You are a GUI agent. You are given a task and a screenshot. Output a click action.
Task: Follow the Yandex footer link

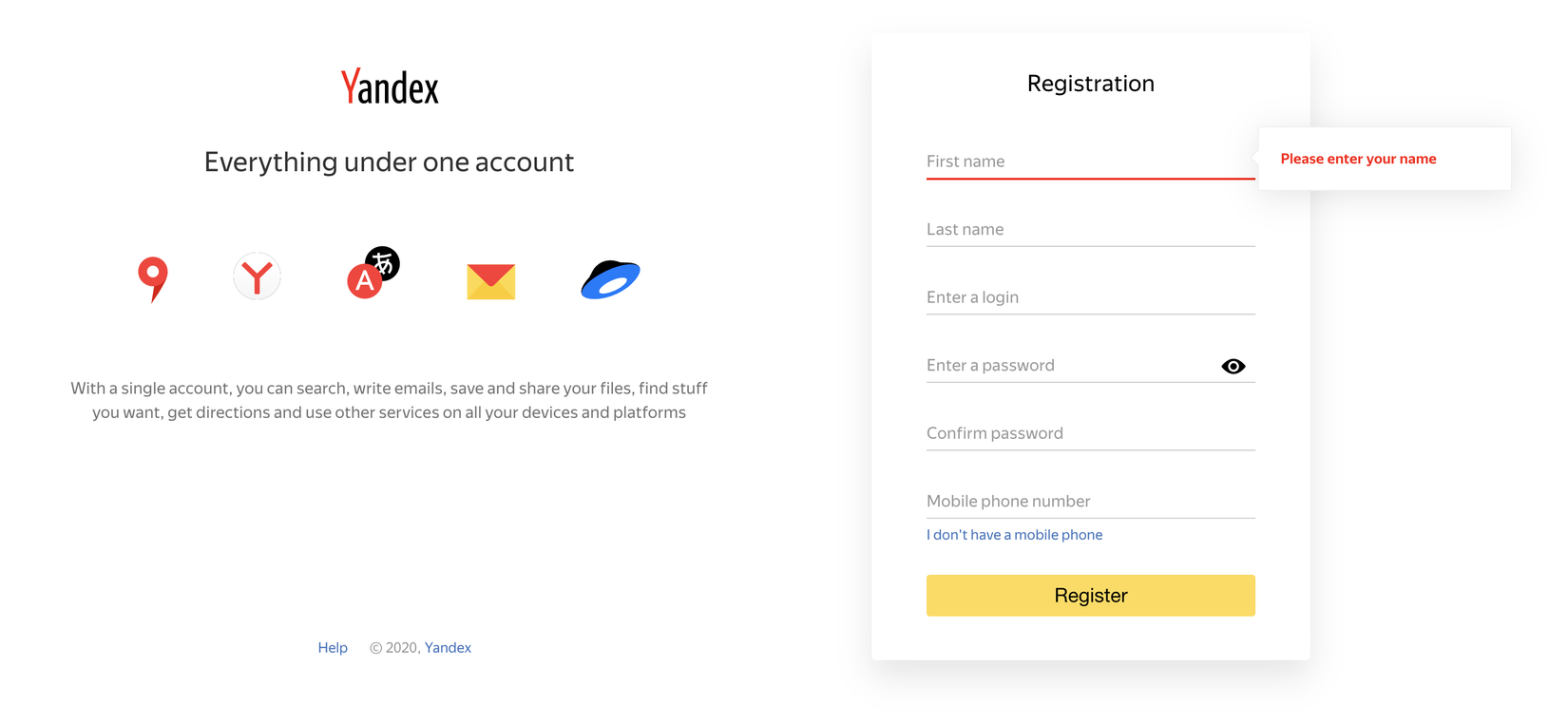pos(448,648)
